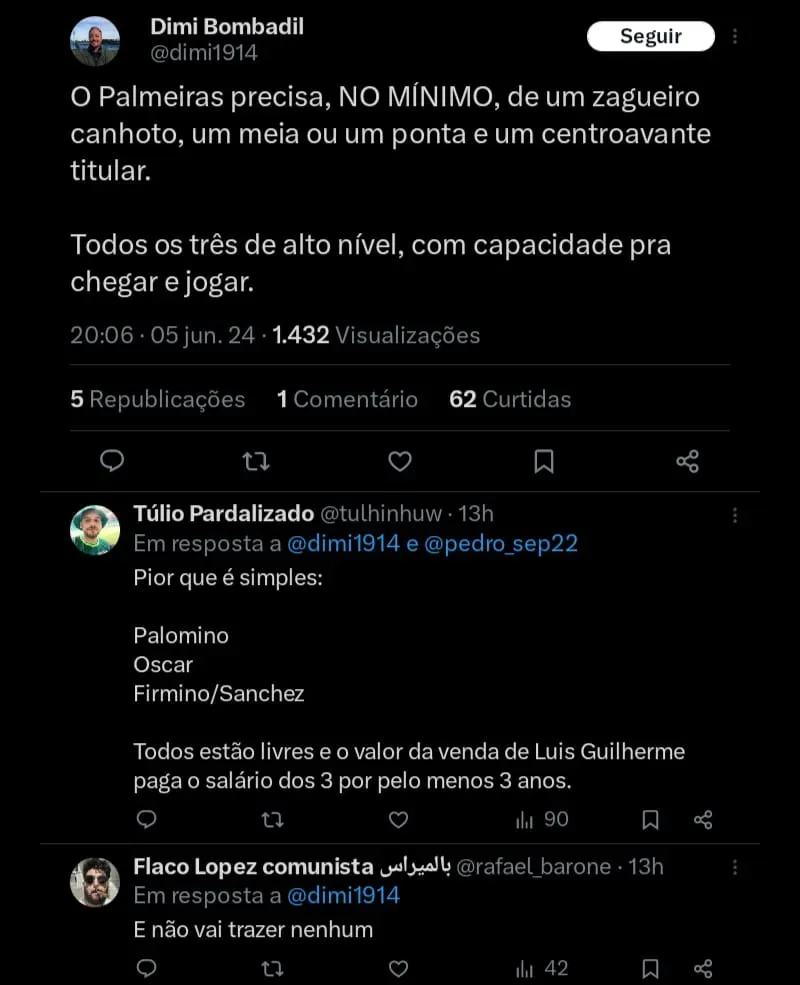Share the Flaco Lopez comunista reply
The width and height of the screenshot is (800, 985).
703,968
